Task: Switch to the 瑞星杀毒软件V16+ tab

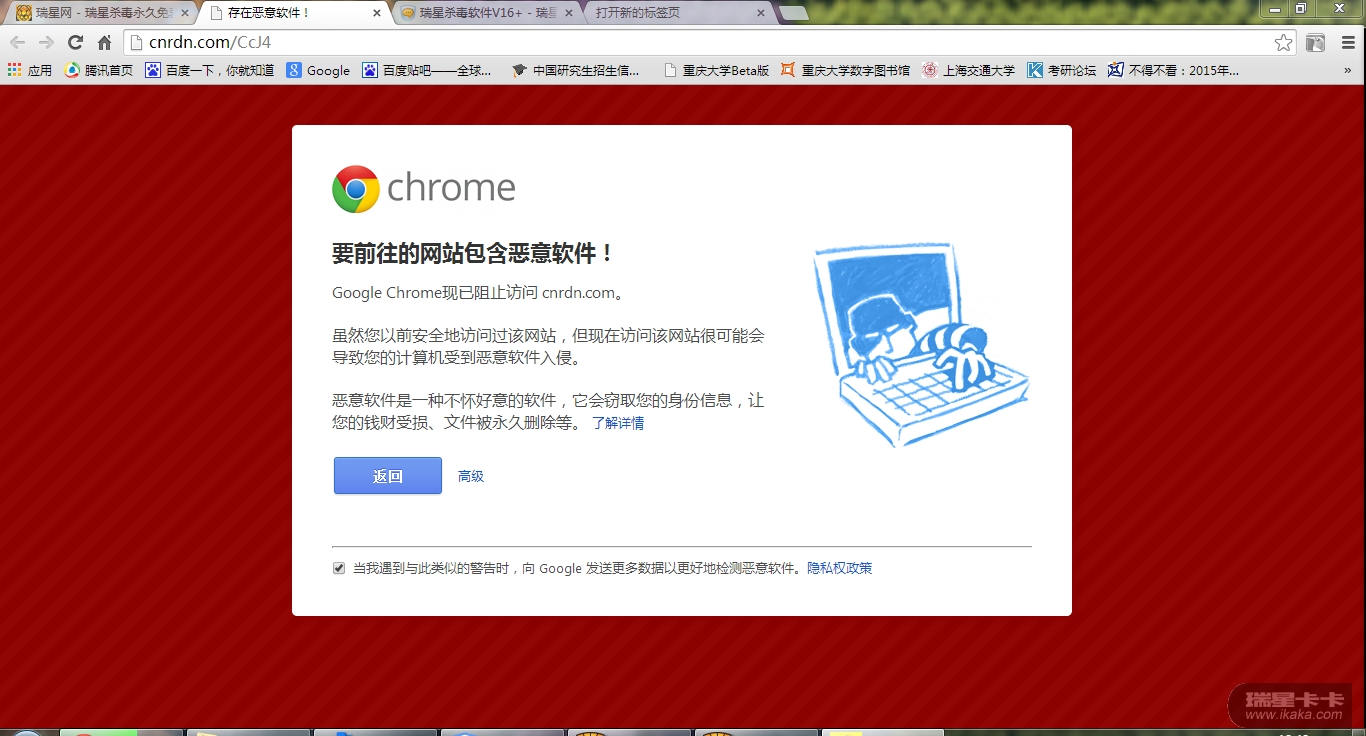Action: coord(486,13)
